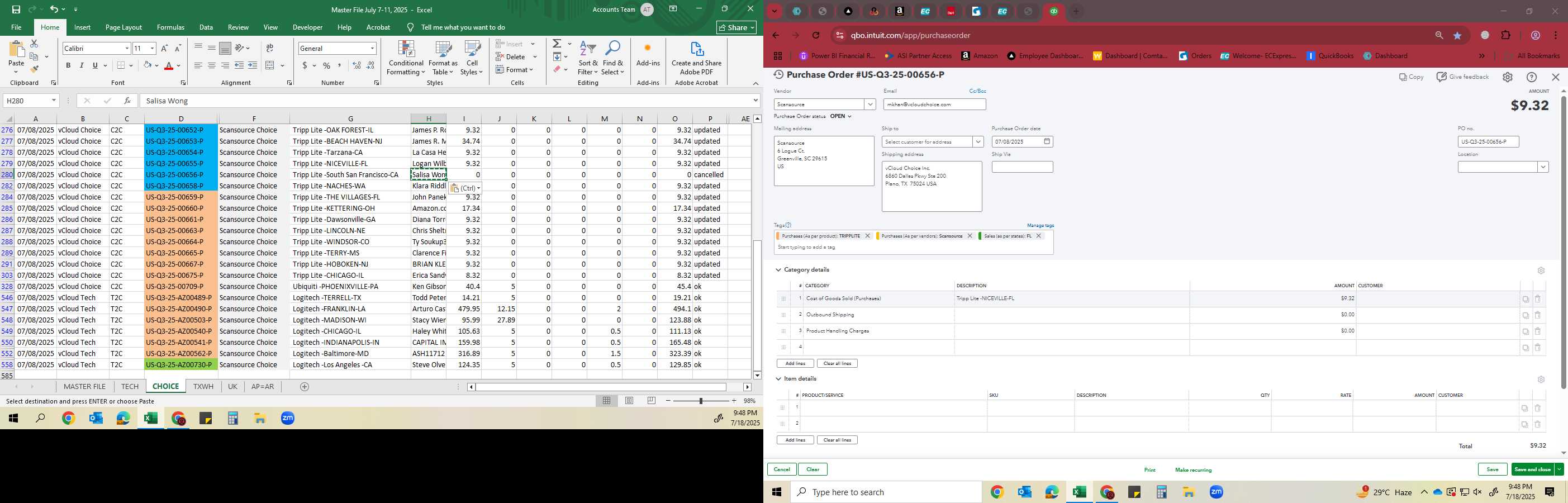Viewport: 1568px width, 503px height.
Task: Open the fill color dropdown arrow
Action: pos(156,66)
